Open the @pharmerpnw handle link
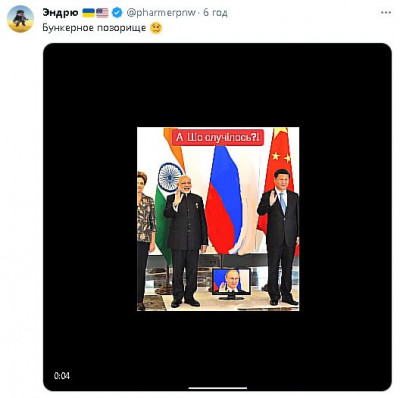This screenshot has width=400, height=398. pos(161,13)
